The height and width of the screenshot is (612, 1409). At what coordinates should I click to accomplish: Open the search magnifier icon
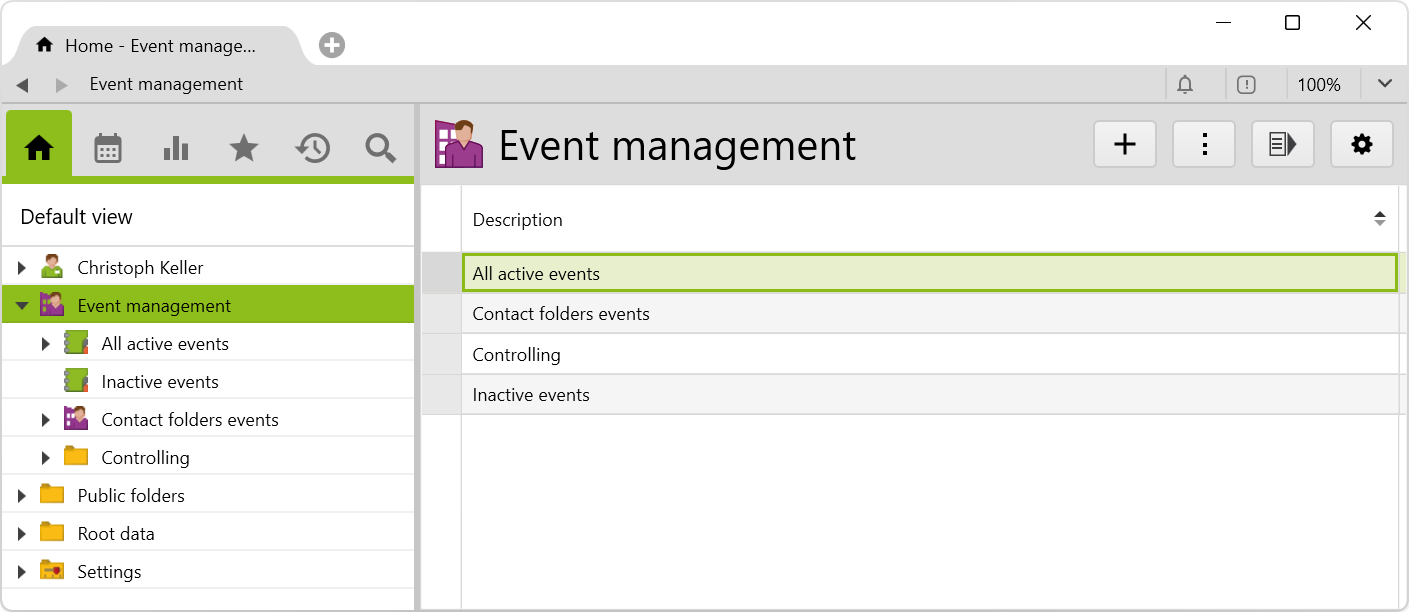(x=380, y=148)
